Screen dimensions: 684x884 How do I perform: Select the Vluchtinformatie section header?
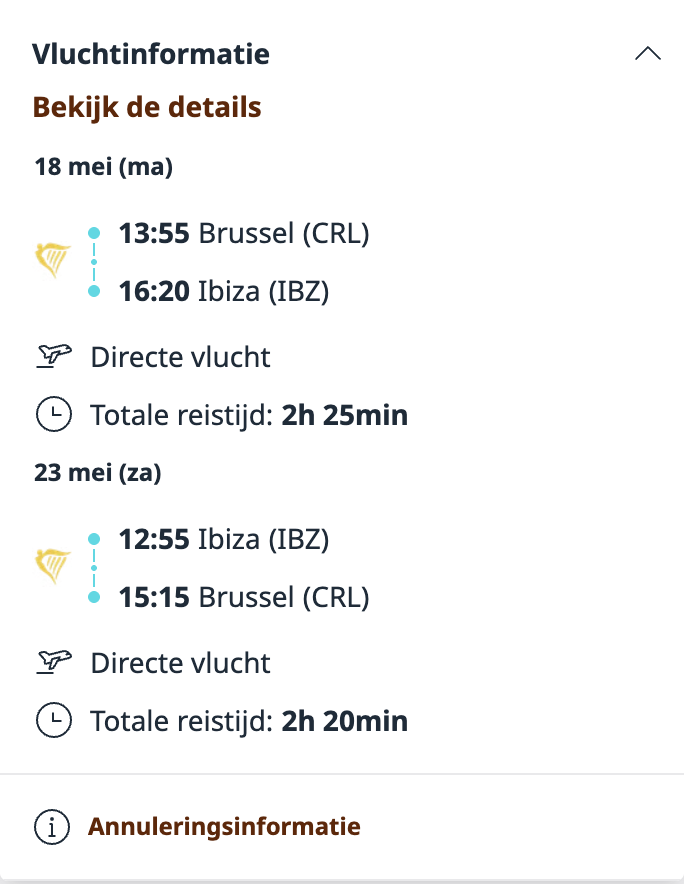tap(153, 54)
